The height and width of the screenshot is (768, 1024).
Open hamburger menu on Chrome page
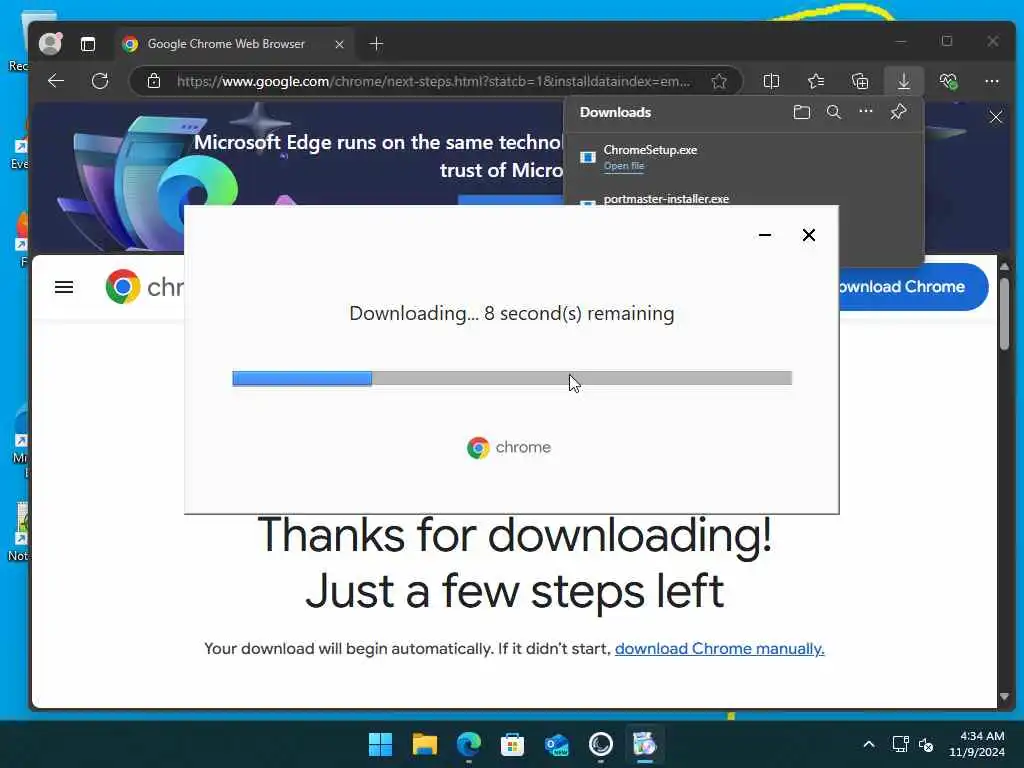click(64, 287)
